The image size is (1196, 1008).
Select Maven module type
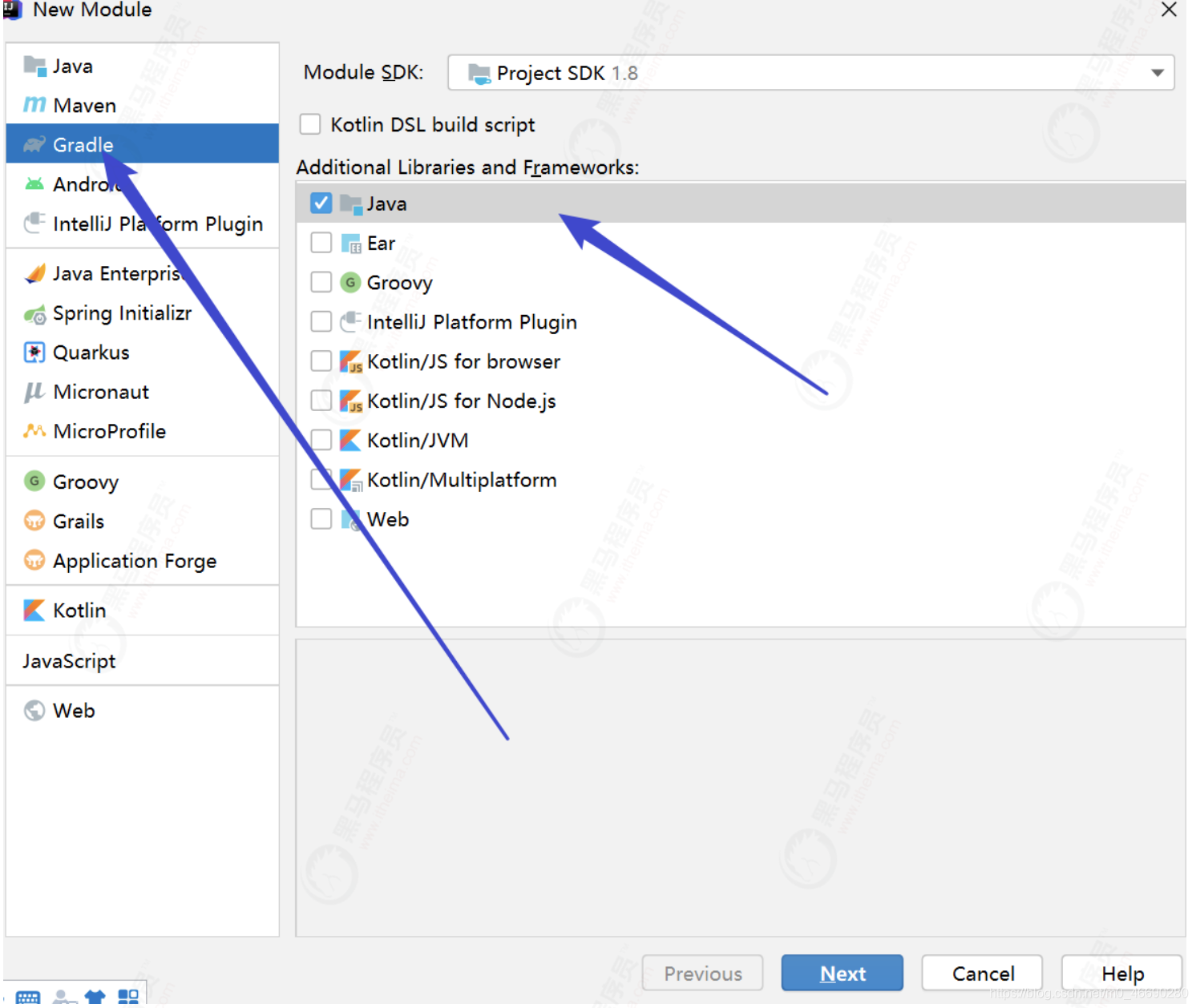pyautogui.click(x=143, y=105)
